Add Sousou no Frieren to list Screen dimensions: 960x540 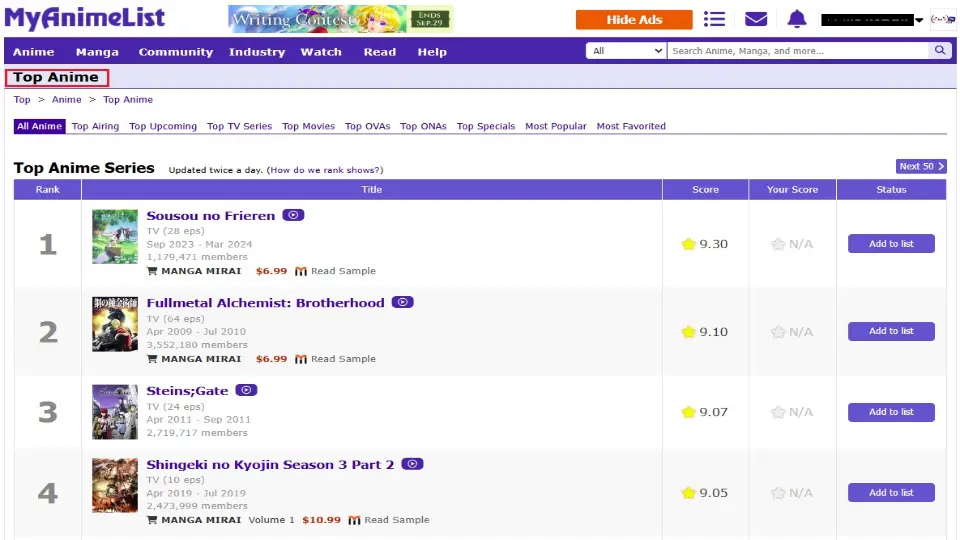(x=891, y=244)
